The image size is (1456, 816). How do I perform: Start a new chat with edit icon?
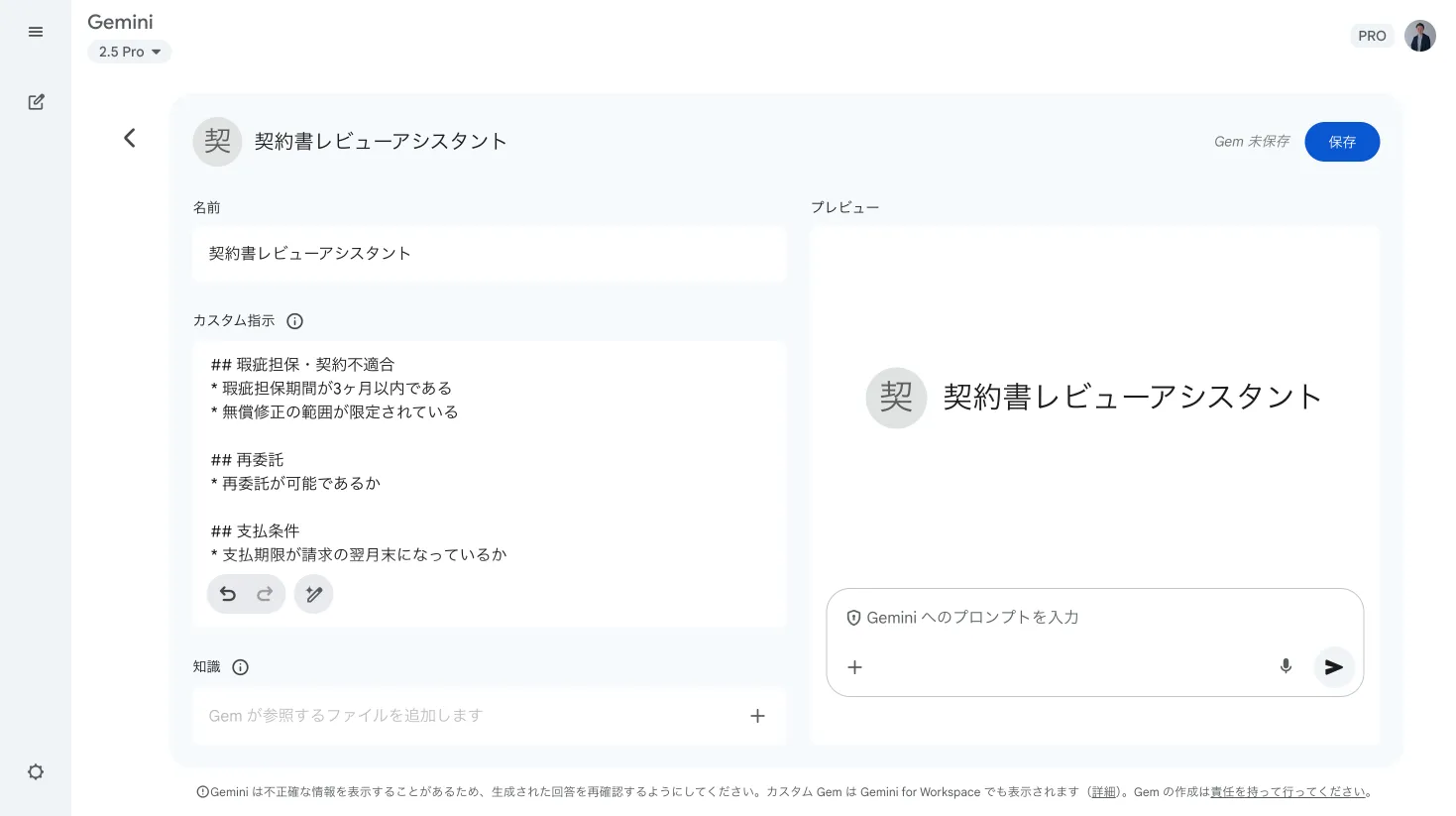(36, 102)
